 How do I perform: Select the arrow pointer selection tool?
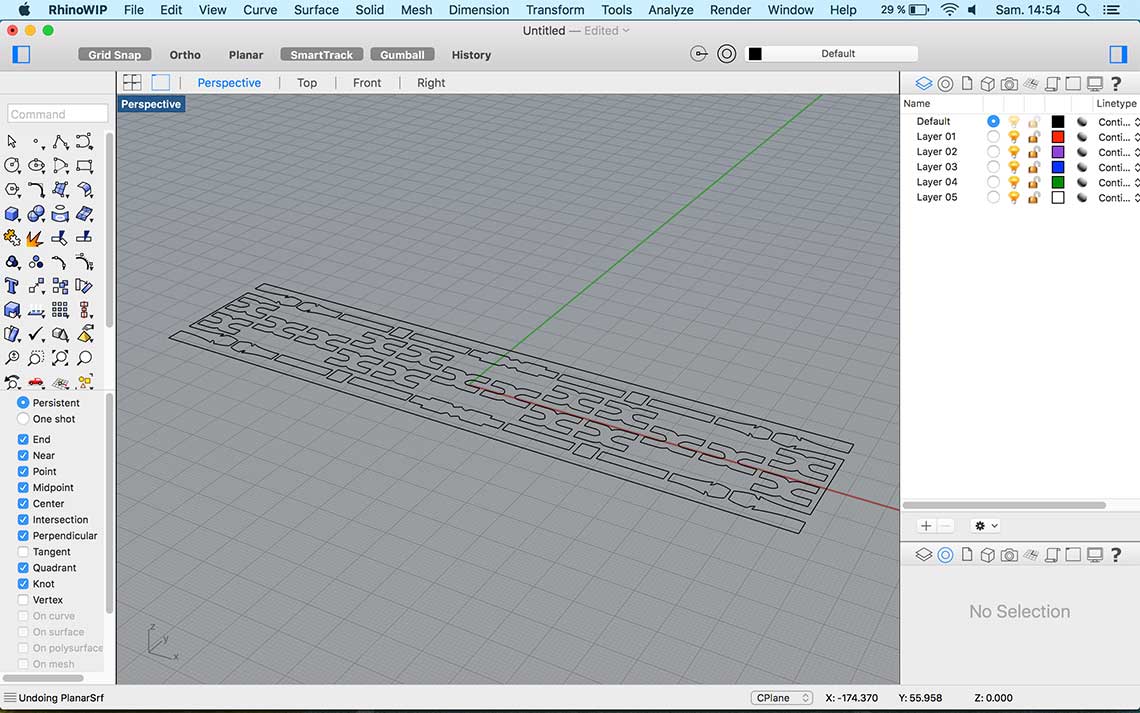pyautogui.click(x=12, y=141)
